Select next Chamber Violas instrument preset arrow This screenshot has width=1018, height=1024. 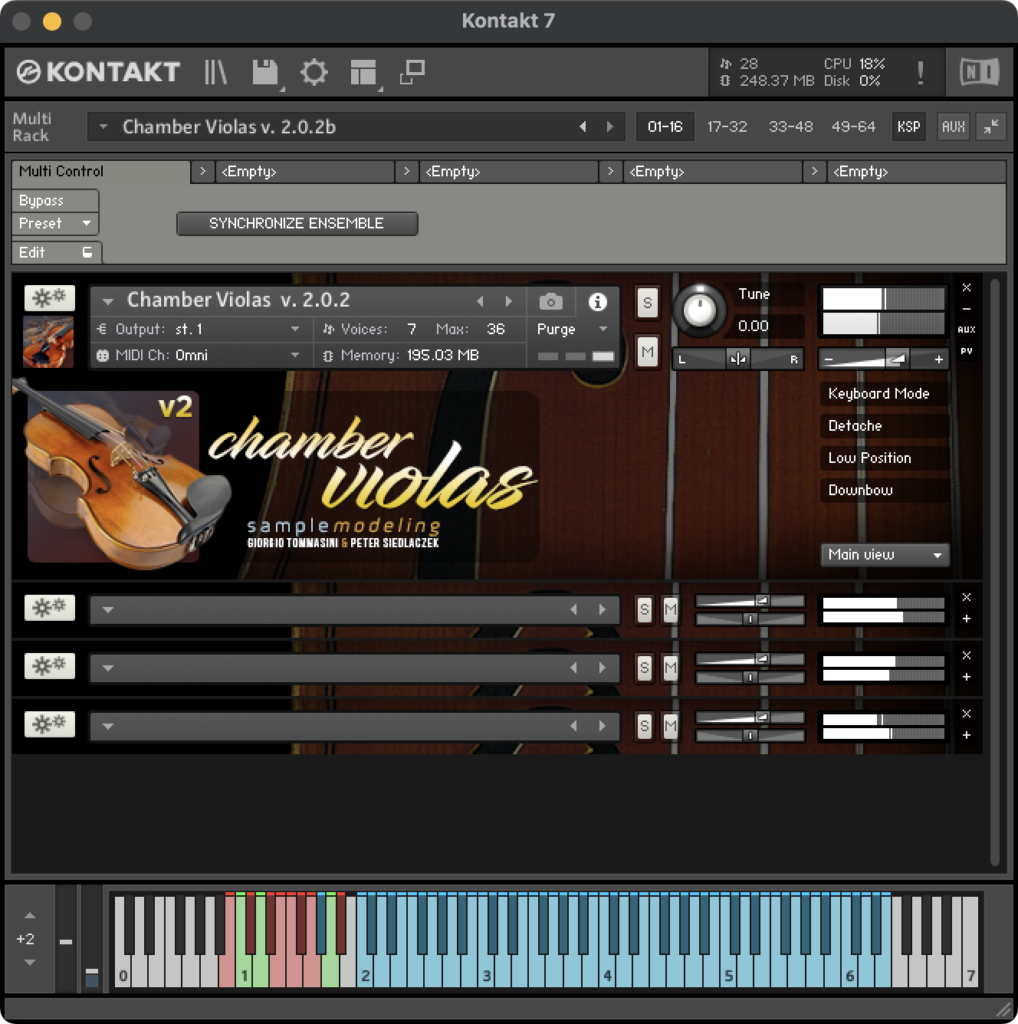pyautogui.click(x=508, y=302)
